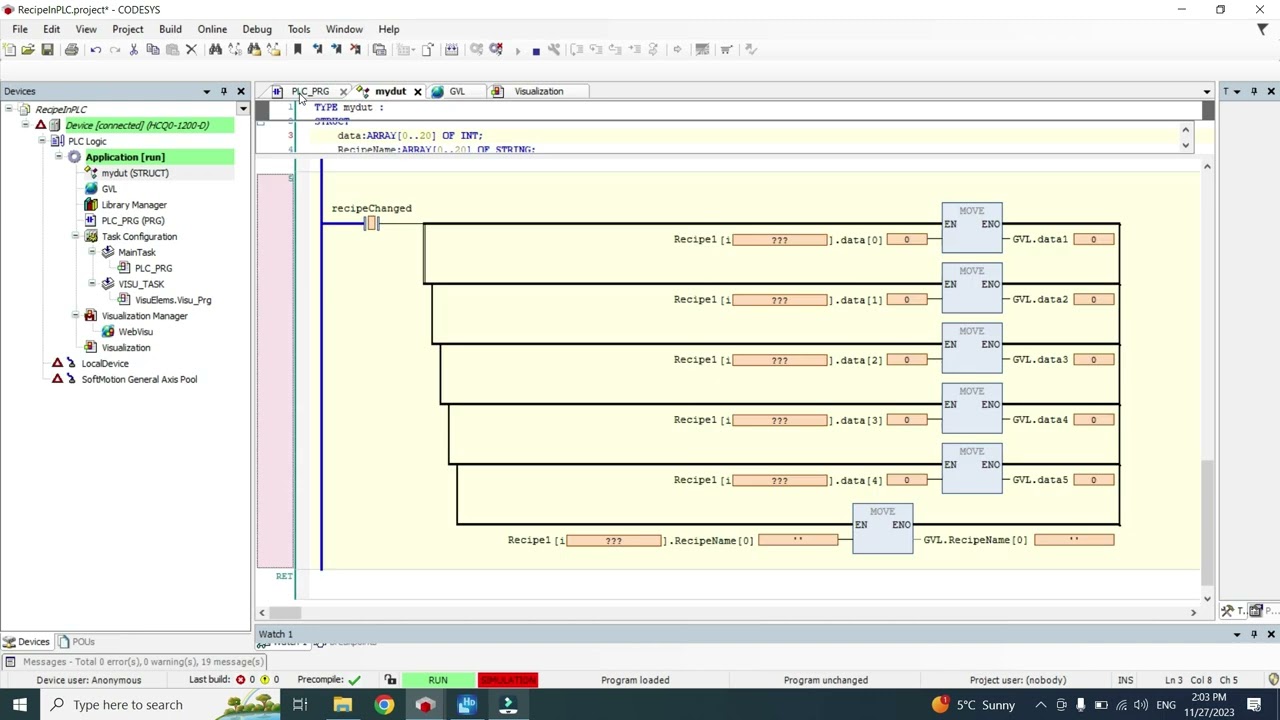Click the WebVisu icon in the tree
This screenshot has height=720, width=1280.
(108, 332)
